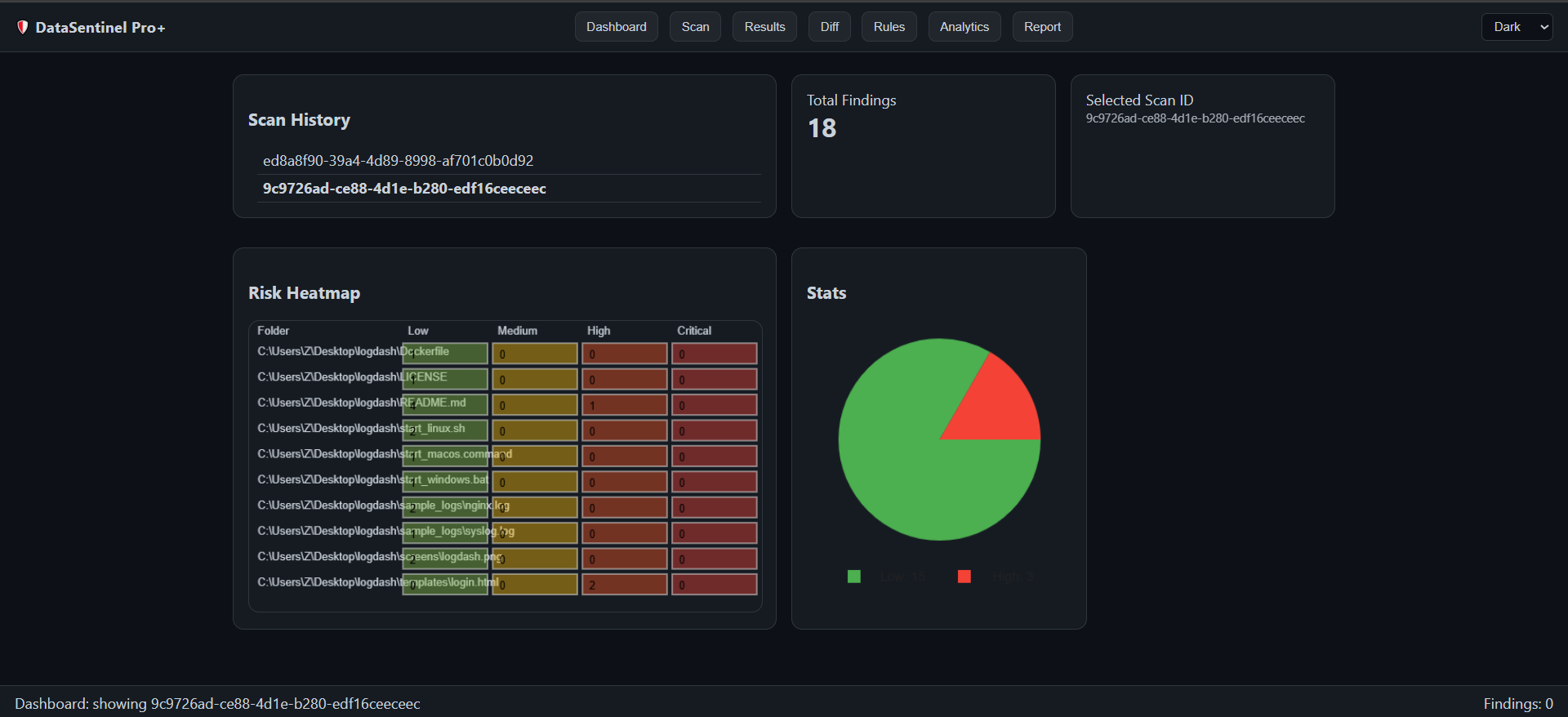
Task: Click the DataSentinel shield logo icon
Action: pyautogui.click(x=23, y=27)
